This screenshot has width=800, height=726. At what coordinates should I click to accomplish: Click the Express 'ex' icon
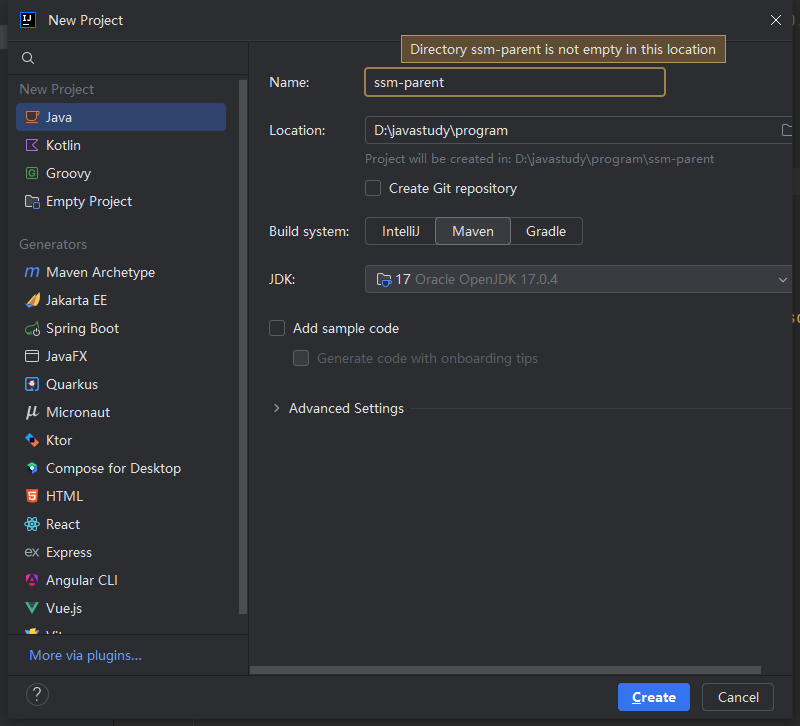click(x=32, y=552)
